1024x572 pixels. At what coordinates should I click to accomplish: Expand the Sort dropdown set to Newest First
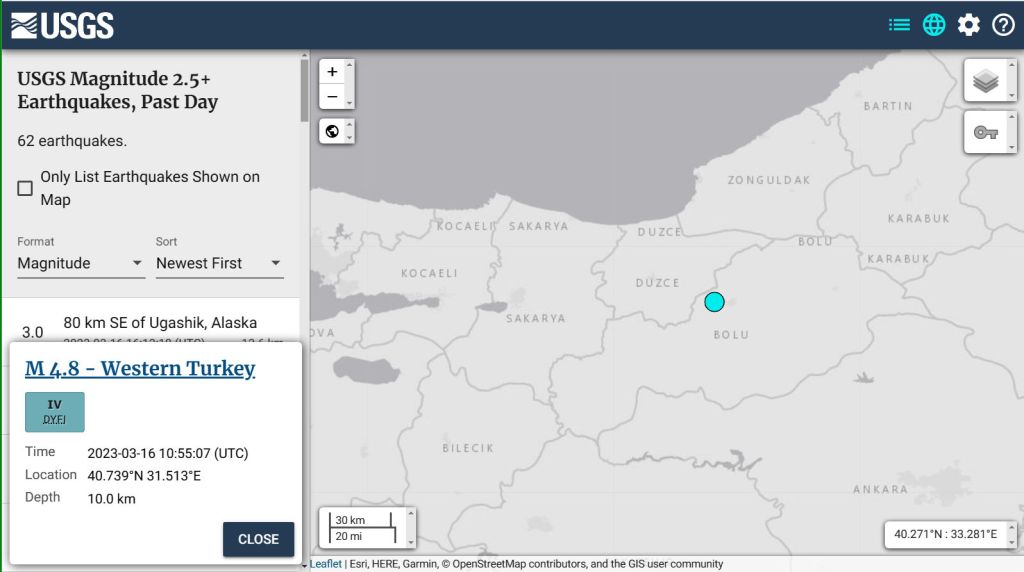tap(219, 264)
